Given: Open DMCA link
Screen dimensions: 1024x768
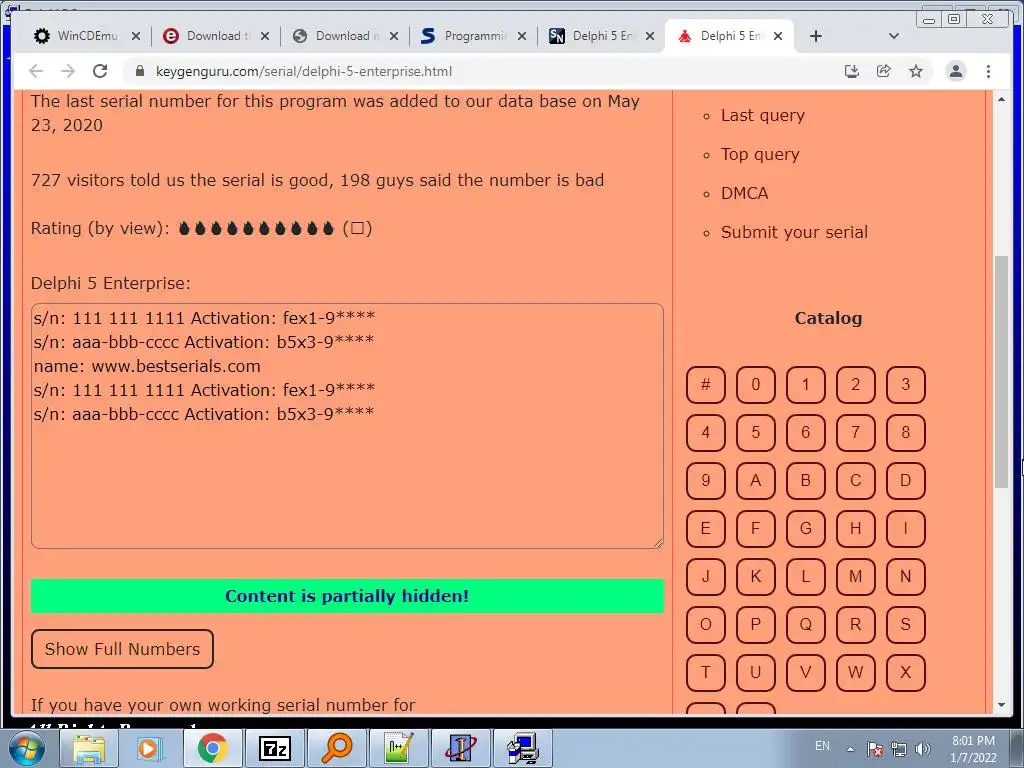Looking at the screenshot, I should click(744, 193).
